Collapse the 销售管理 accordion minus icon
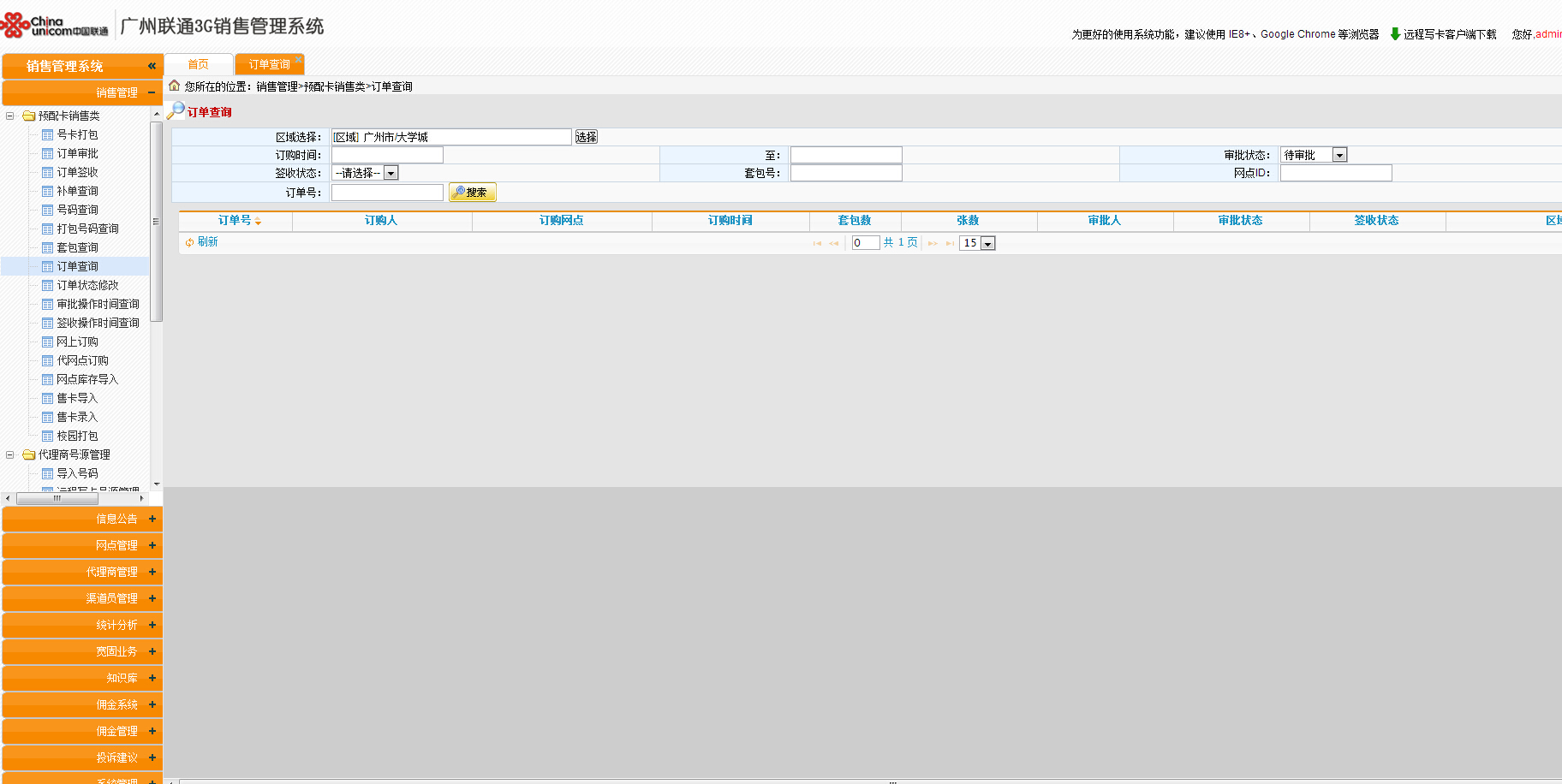Viewport: 1562px width, 784px height. tap(152, 92)
